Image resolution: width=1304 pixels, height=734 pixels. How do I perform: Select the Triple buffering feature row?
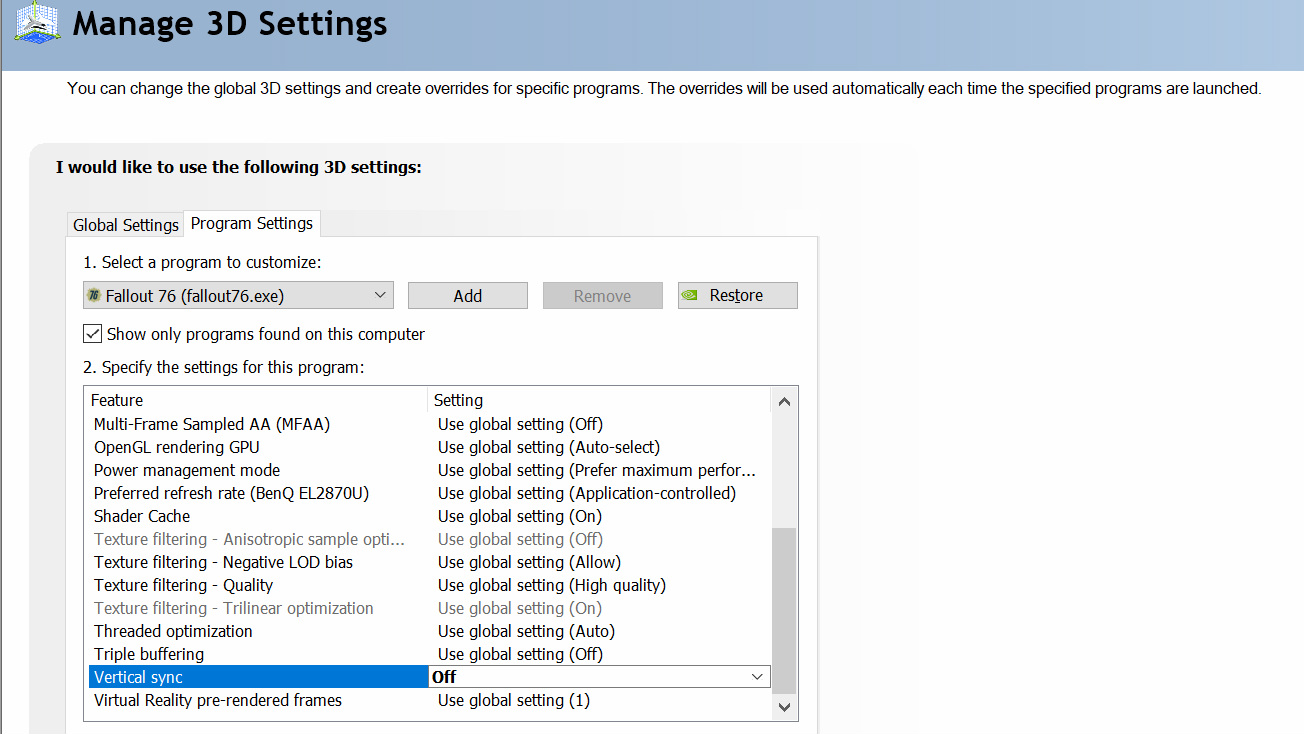149,654
